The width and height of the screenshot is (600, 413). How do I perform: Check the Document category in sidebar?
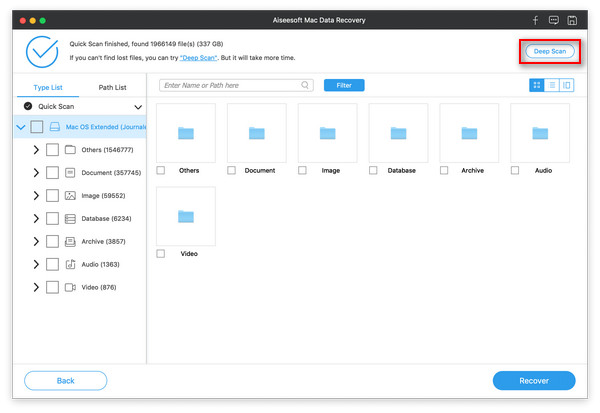(x=52, y=173)
